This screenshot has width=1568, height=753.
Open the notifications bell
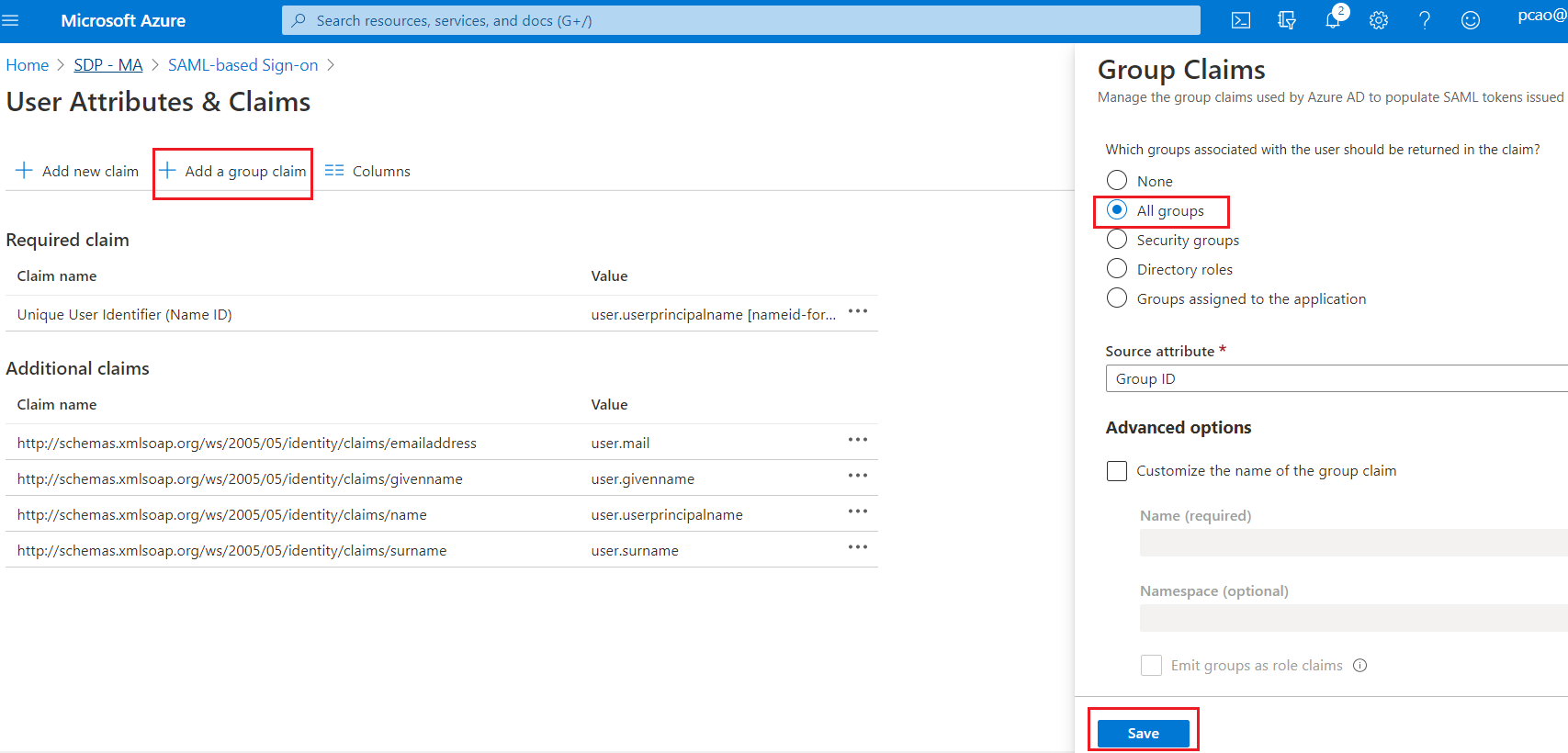pos(1333,20)
